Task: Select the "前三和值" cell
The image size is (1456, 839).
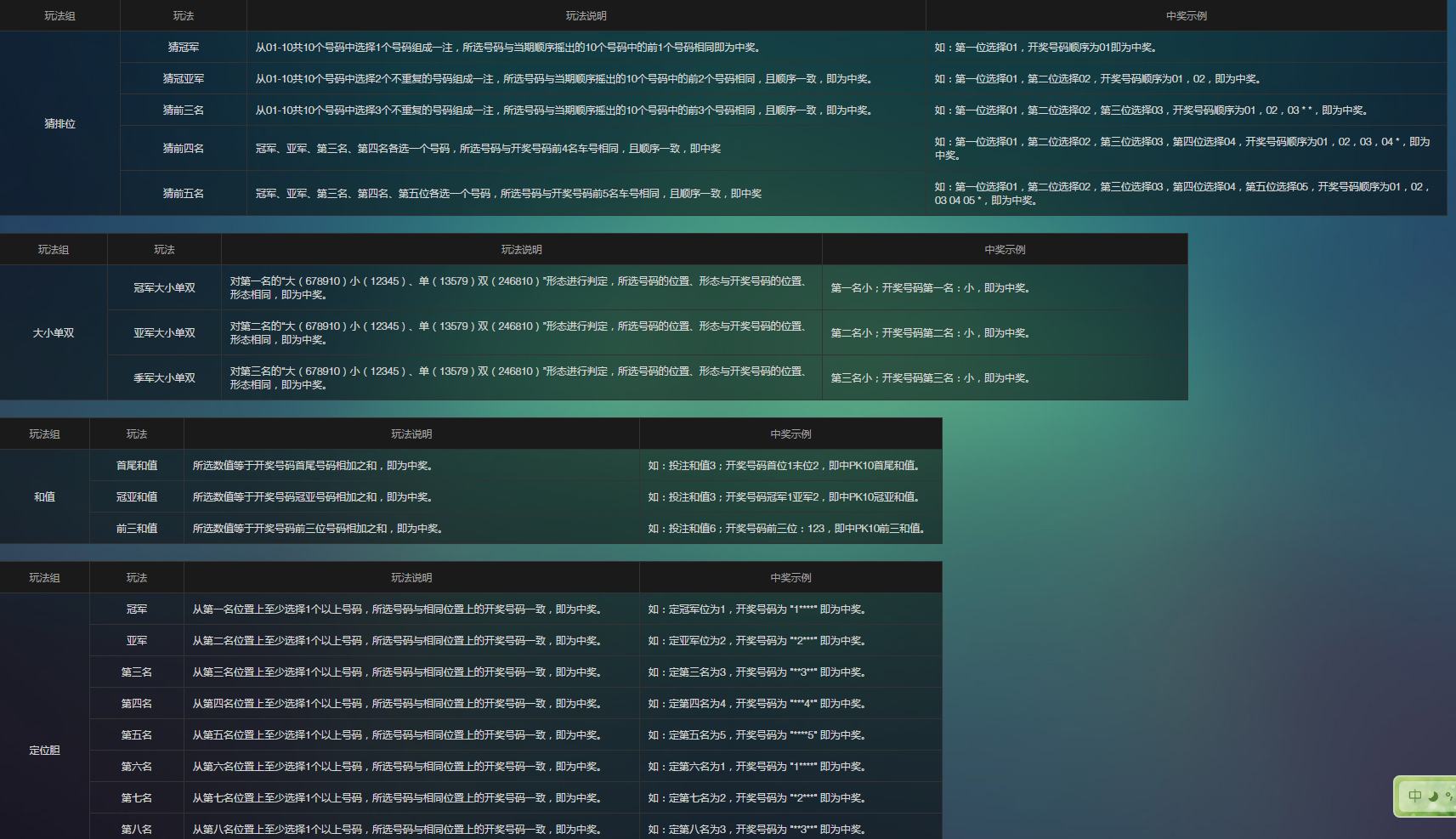Action: pos(137,529)
